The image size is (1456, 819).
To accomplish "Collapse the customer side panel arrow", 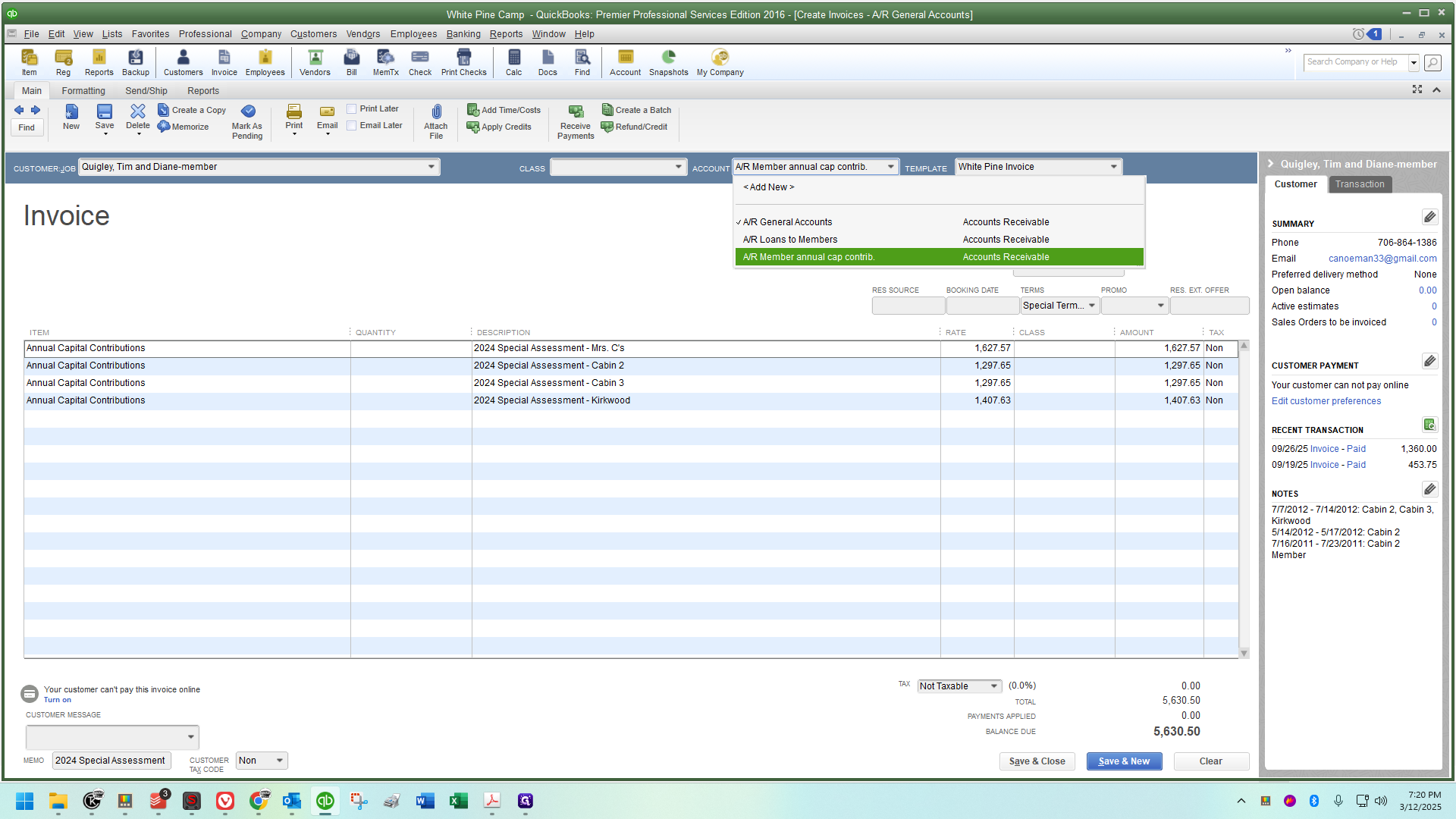I will pyautogui.click(x=1271, y=164).
